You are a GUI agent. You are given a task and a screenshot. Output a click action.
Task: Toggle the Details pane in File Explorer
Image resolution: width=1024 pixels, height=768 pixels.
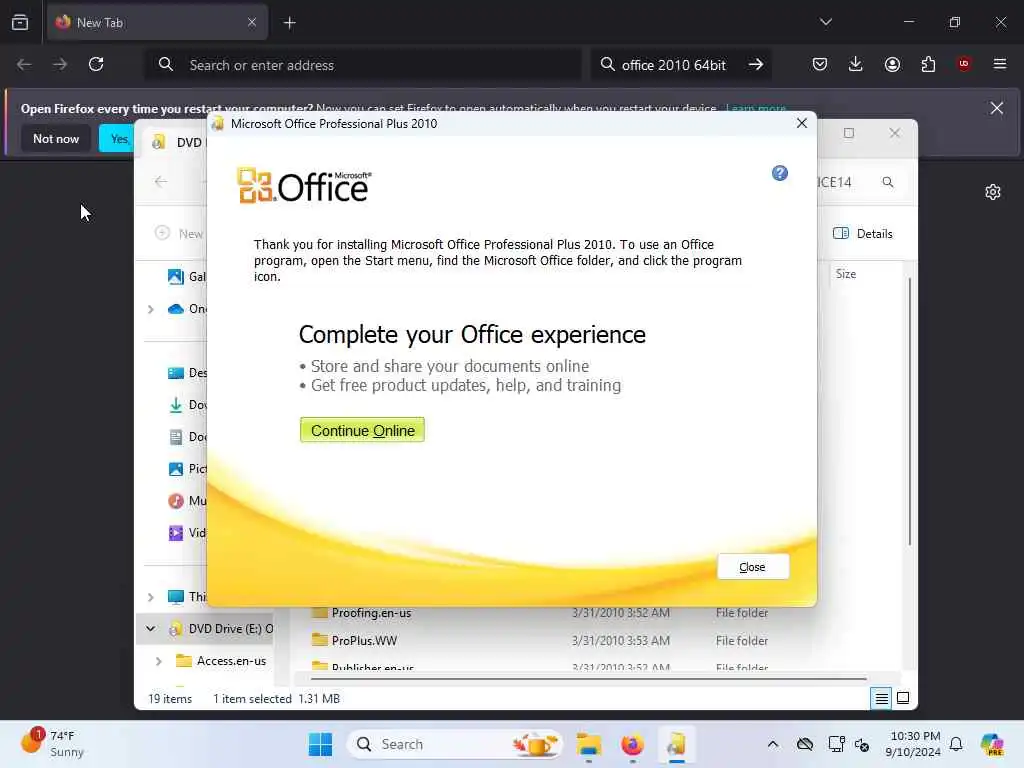pyautogui.click(x=863, y=234)
